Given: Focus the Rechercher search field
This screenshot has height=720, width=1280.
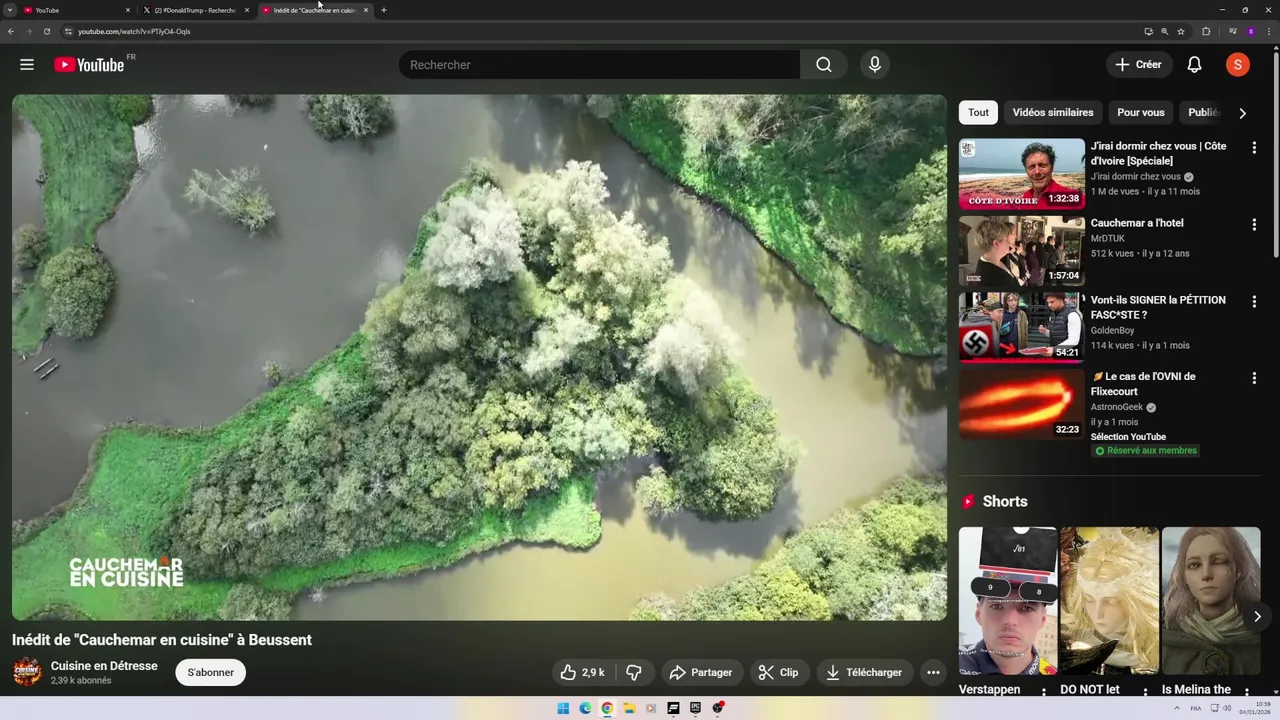Looking at the screenshot, I should pyautogui.click(x=600, y=65).
